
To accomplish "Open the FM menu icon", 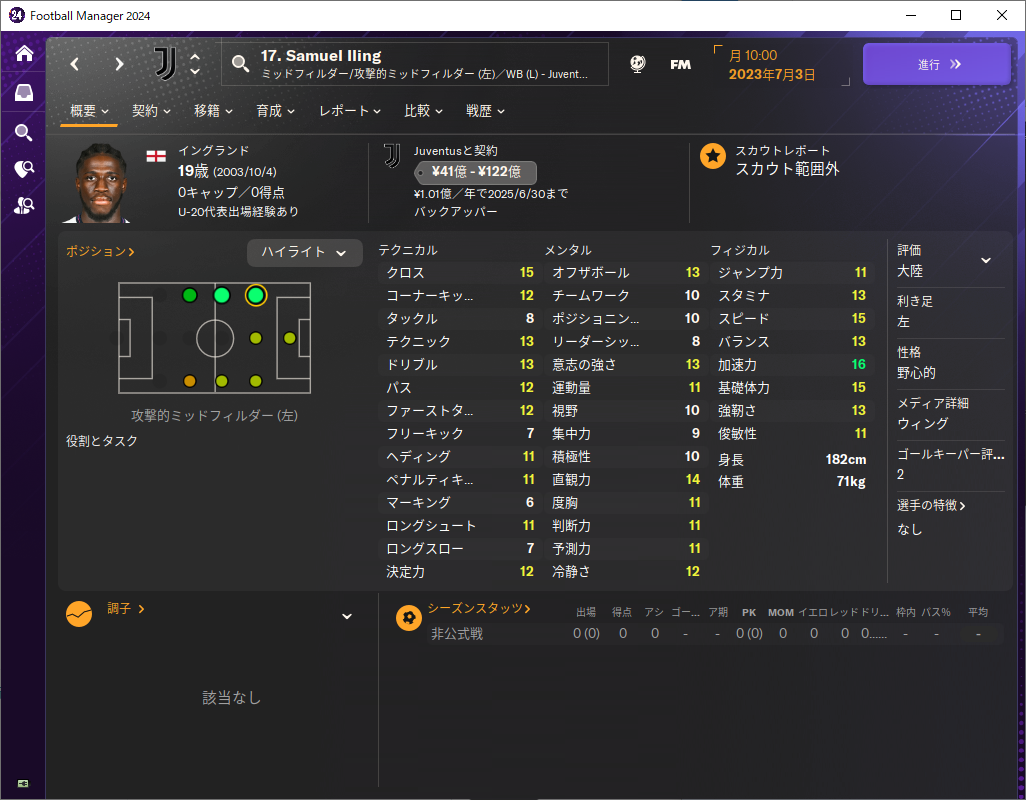I will click(x=681, y=64).
